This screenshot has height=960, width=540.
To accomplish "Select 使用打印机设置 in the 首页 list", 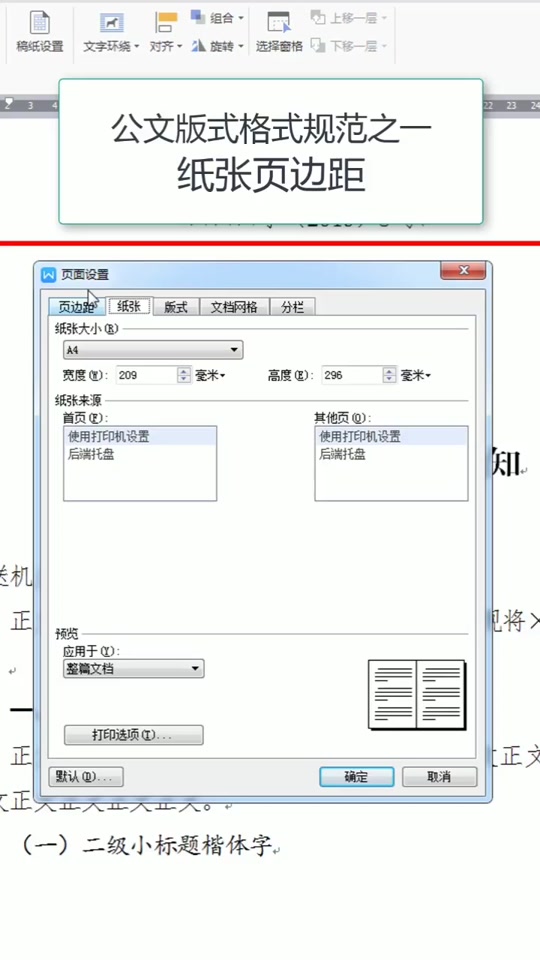I will 140,437.
